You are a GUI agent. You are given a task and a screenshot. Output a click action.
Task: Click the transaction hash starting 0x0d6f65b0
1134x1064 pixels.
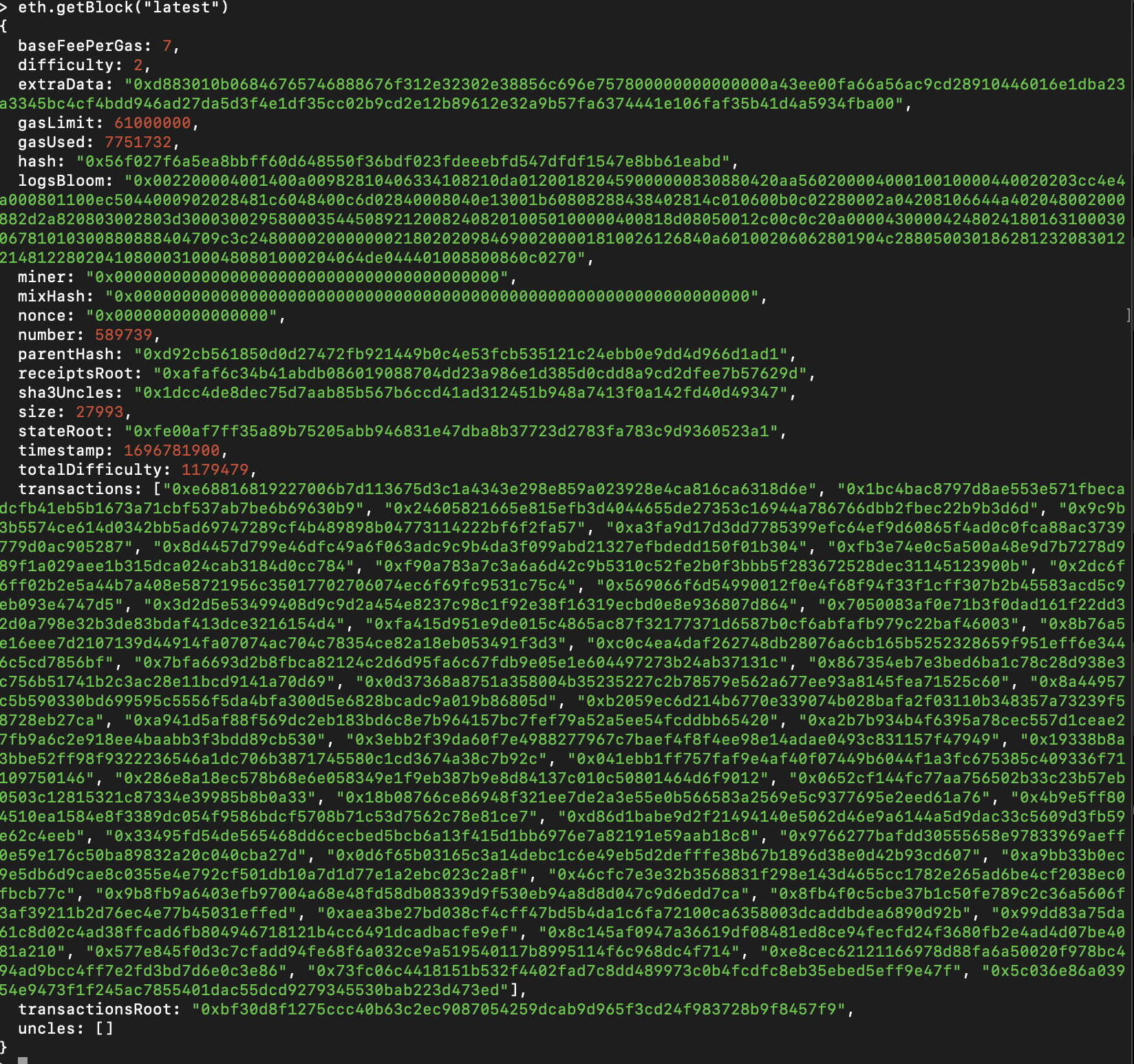[654, 855]
